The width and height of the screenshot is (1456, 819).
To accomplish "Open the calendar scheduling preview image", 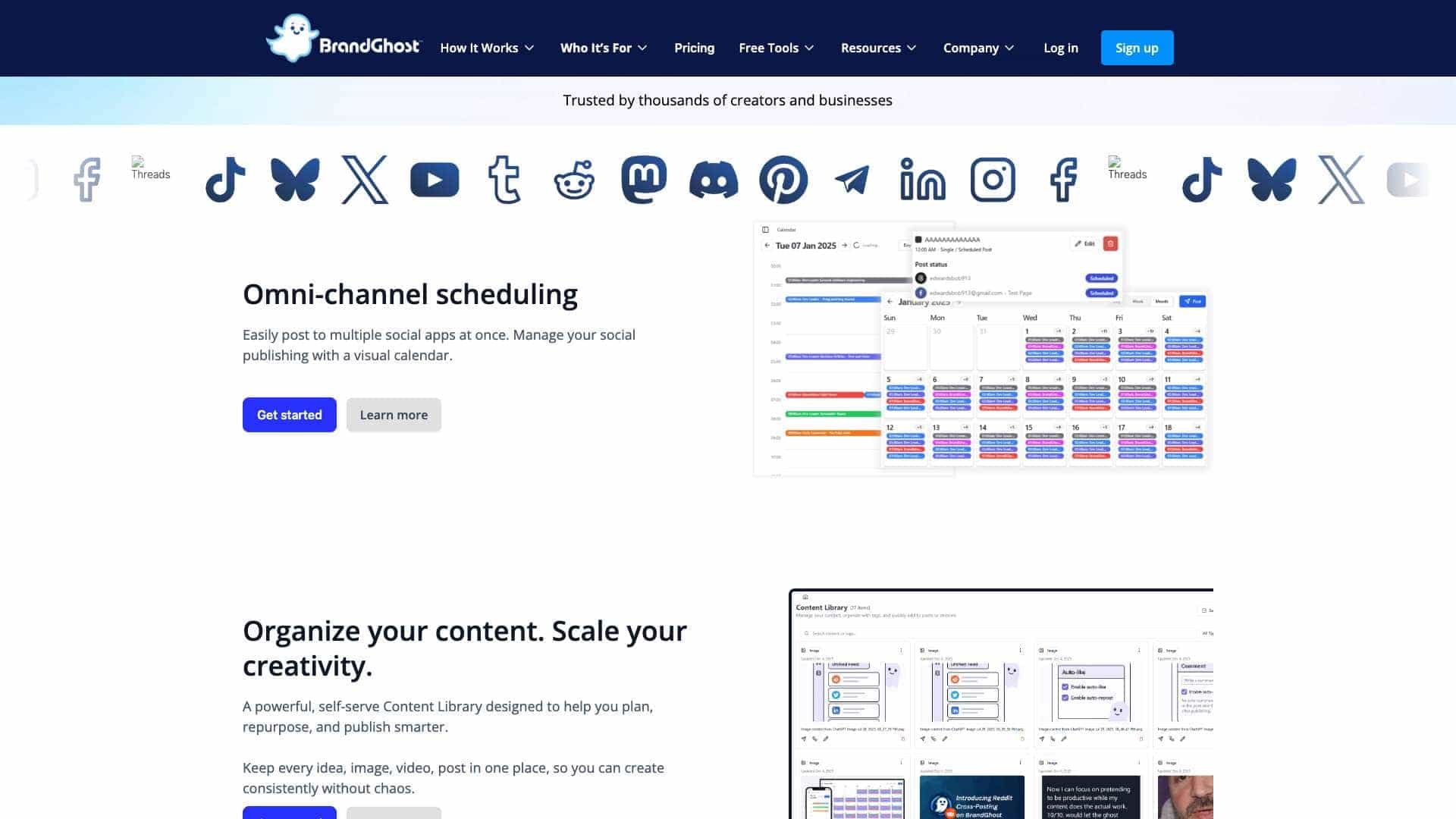I will pos(982,349).
